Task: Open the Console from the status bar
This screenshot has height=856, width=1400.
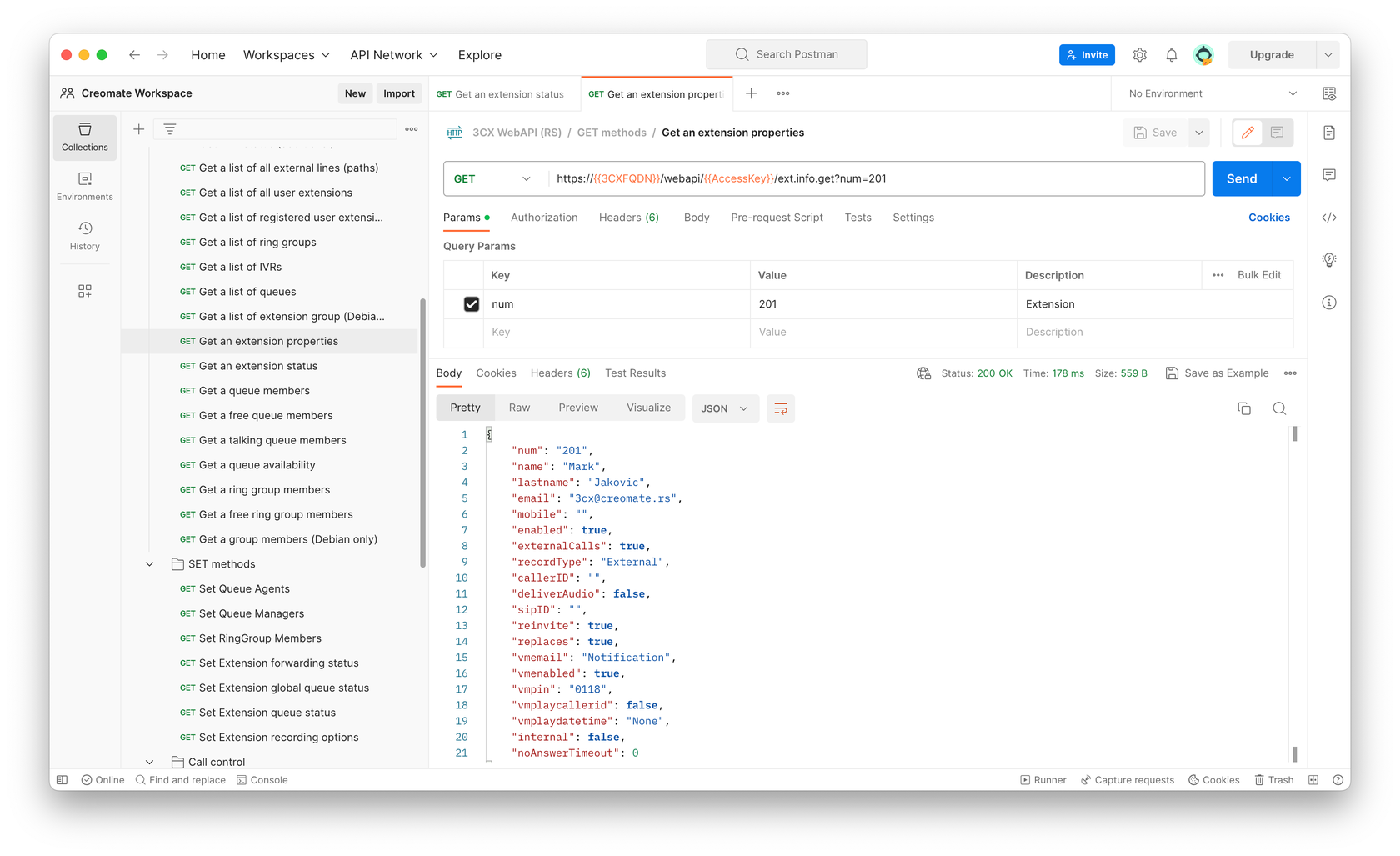Action: coord(262,779)
